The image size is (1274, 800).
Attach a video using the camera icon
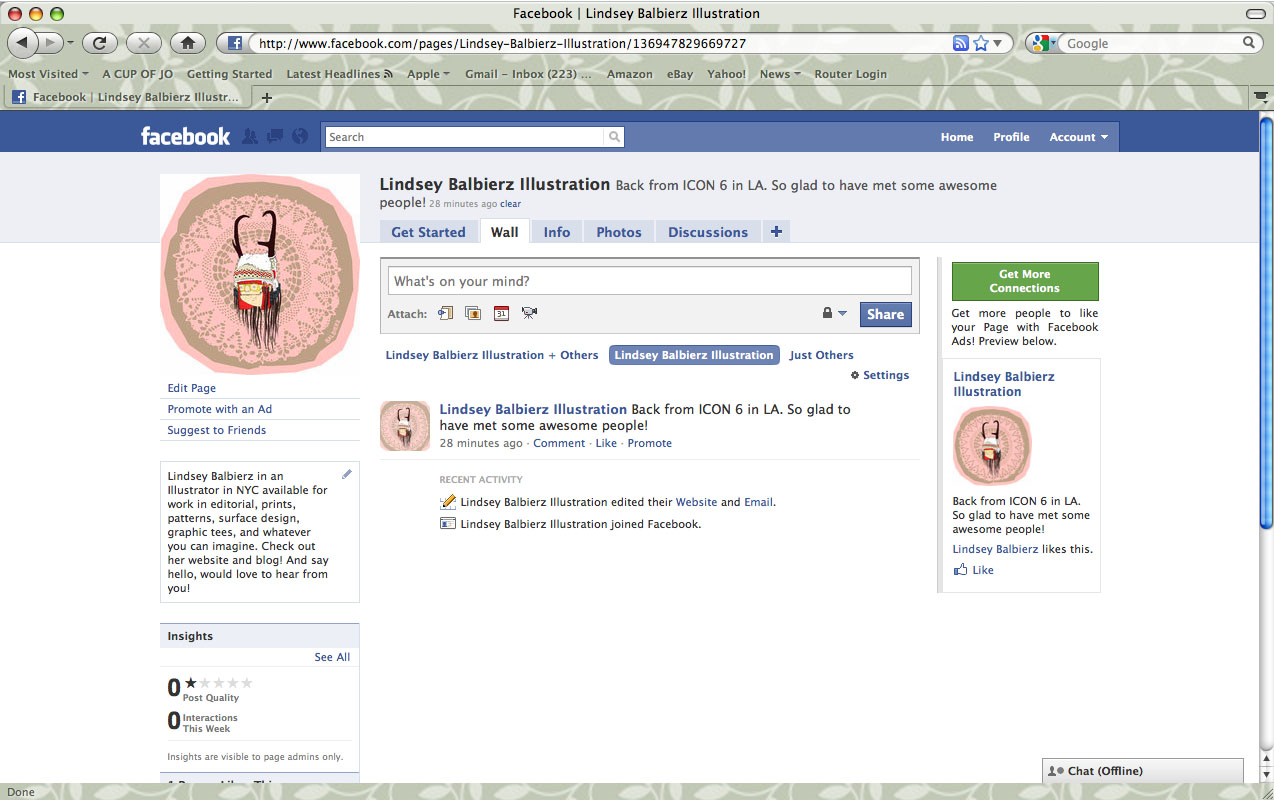coord(529,313)
